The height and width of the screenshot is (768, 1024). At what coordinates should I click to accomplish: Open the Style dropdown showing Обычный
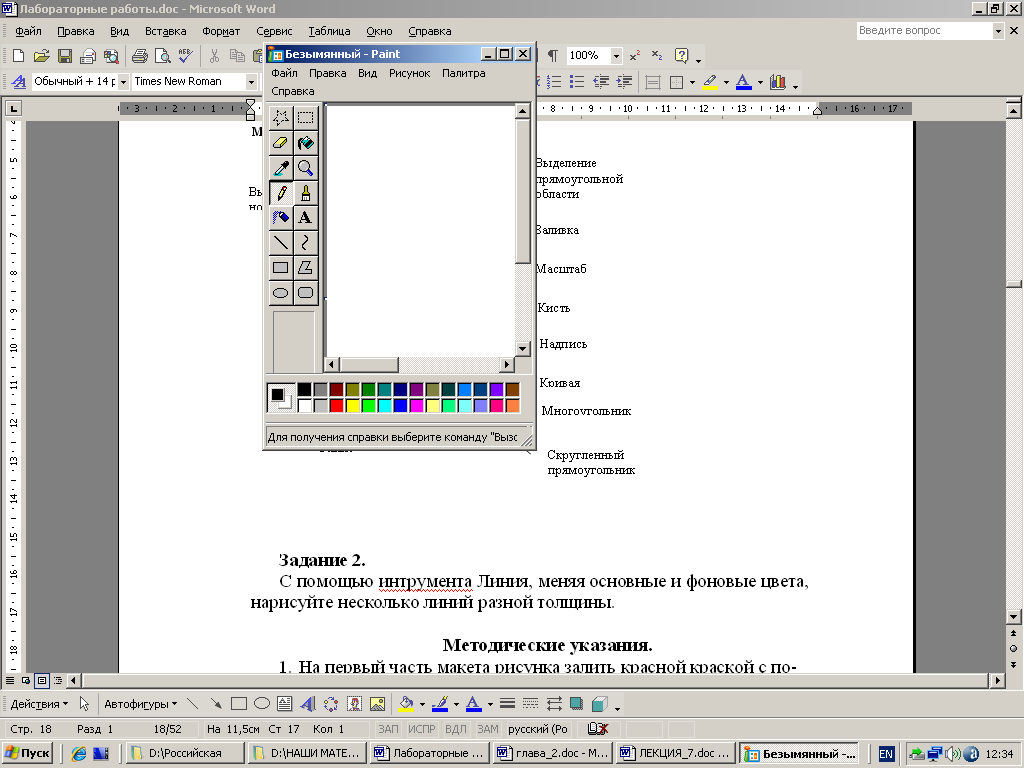123,82
